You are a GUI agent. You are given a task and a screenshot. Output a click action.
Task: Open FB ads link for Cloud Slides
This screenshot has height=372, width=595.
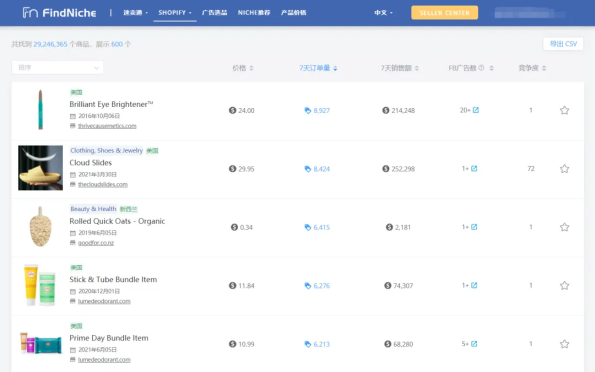[474, 169]
